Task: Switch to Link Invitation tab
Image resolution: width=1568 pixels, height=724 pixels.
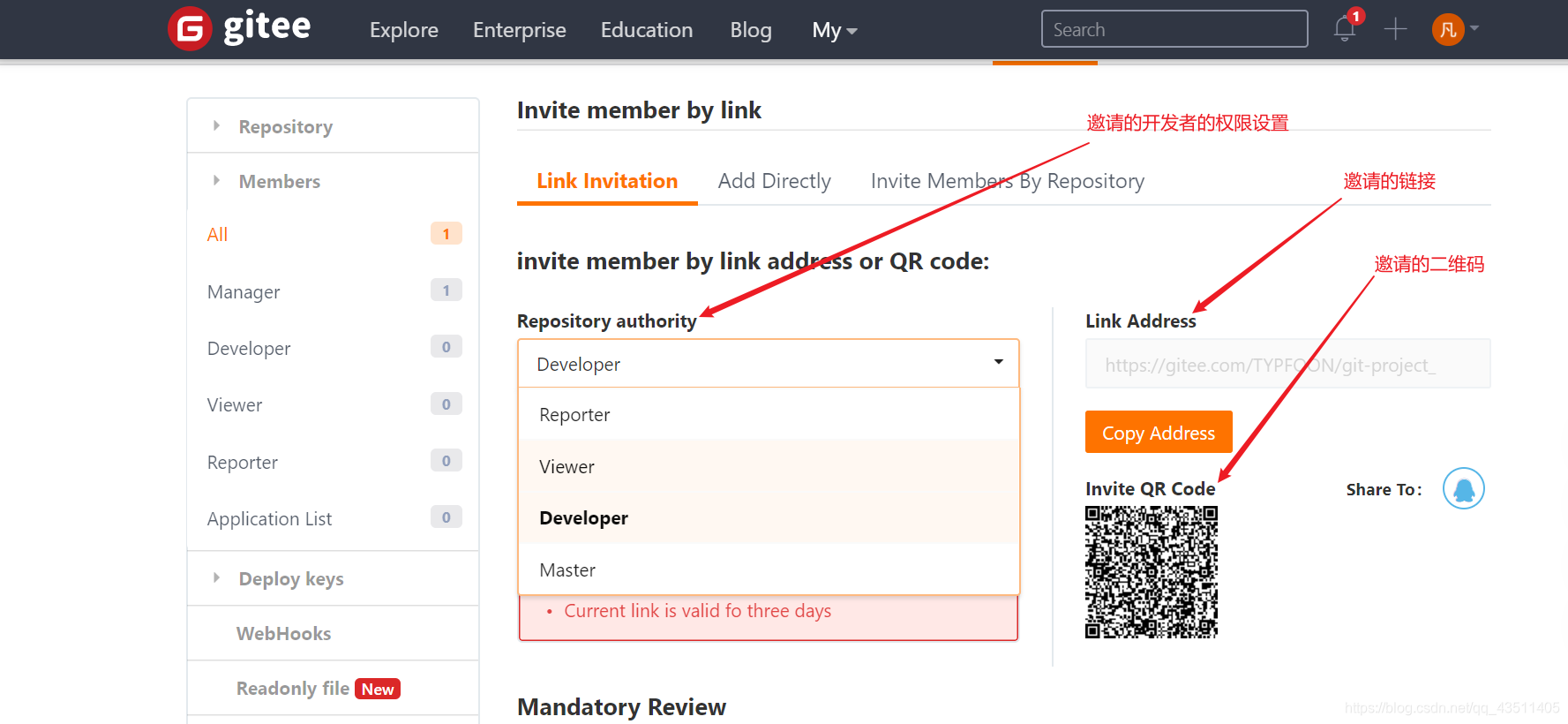Action: [x=607, y=181]
